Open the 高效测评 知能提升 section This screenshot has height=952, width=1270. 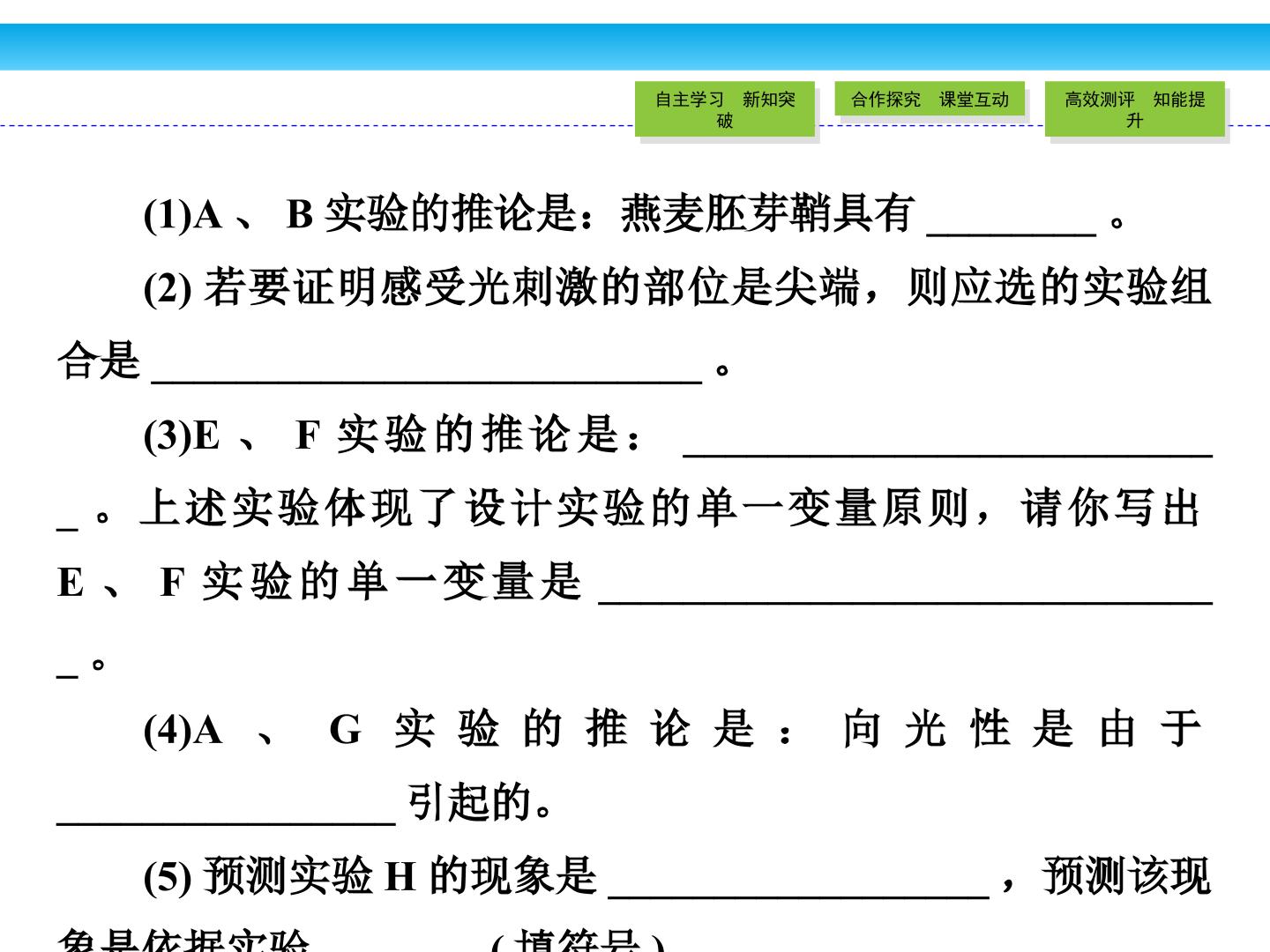tap(1135, 109)
